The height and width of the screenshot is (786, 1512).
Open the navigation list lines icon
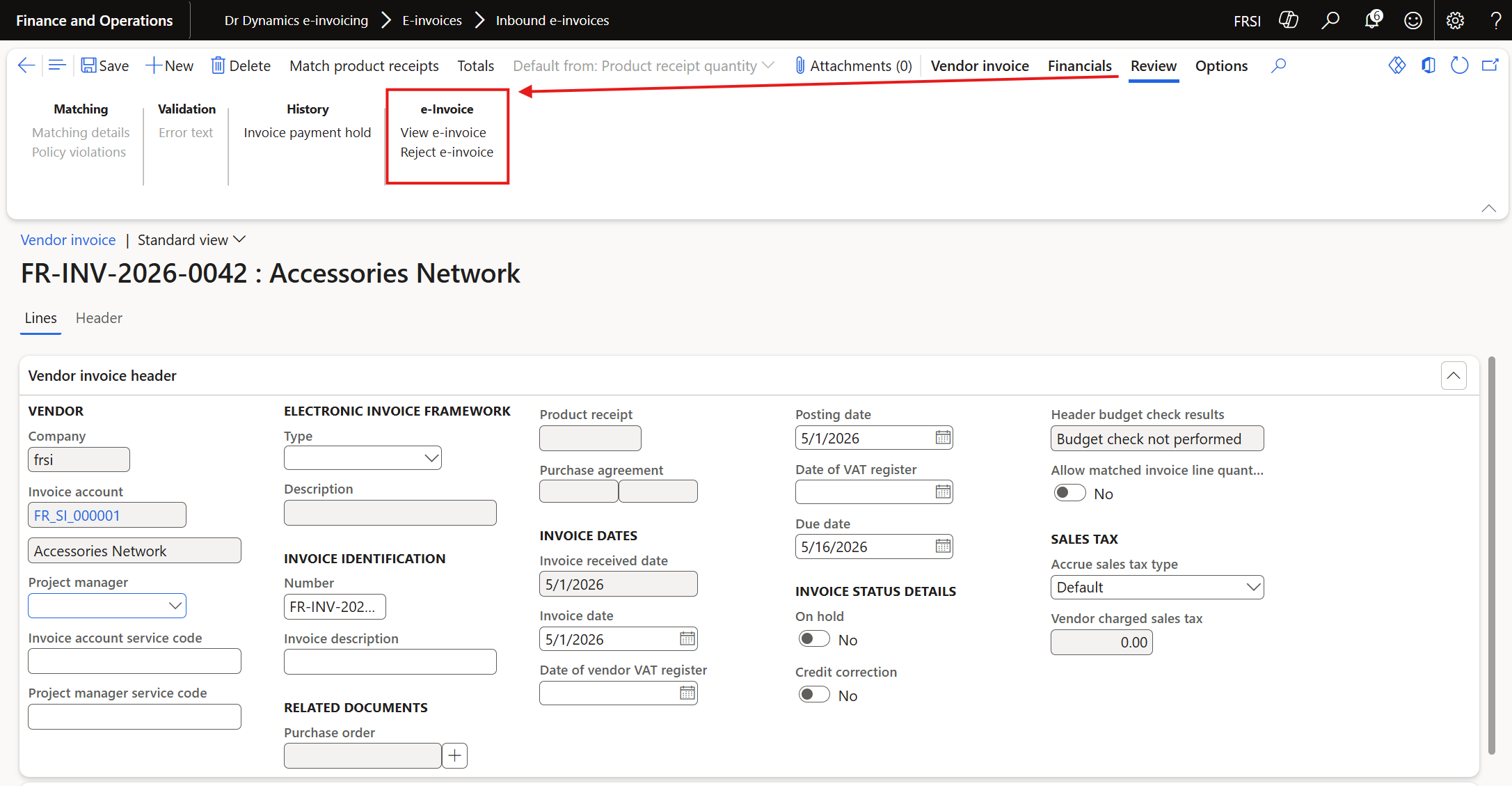pos(57,65)
